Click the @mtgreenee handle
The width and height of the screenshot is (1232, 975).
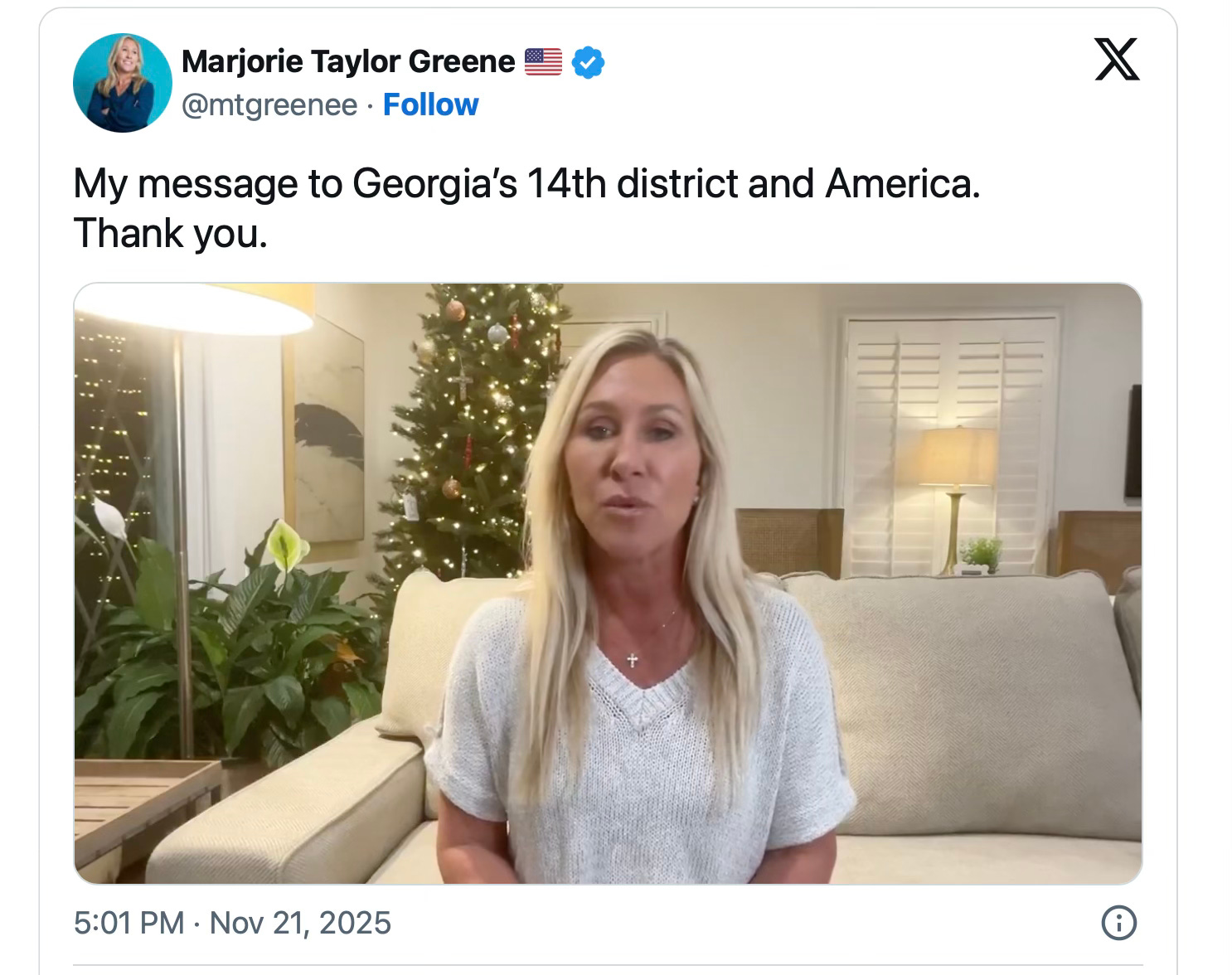(x=269, y=105)
